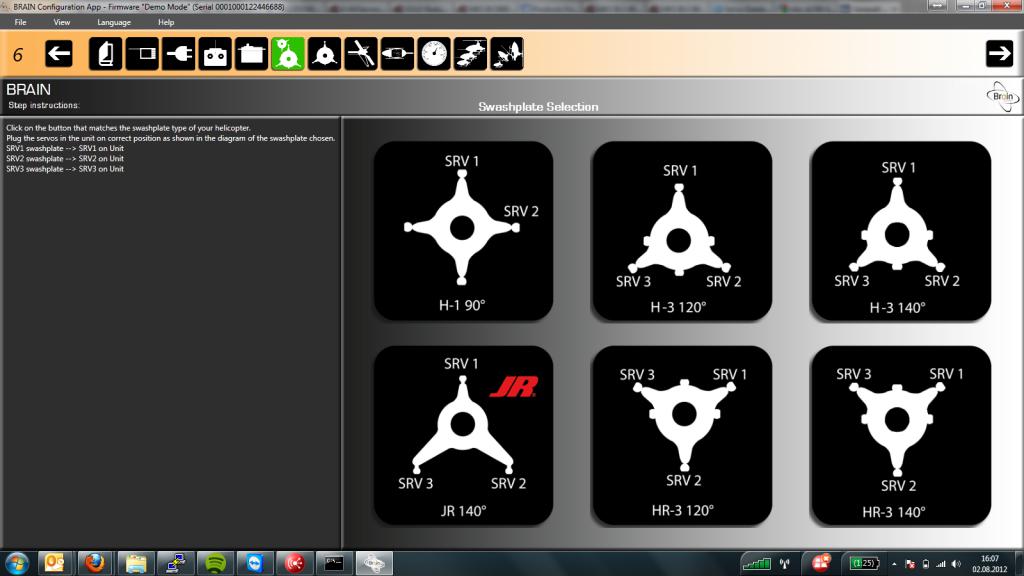The height and width of the screenshot is (576, 1024).
Task: Choose the HR-3 140° swashplate diagram
Action: click(x=900, y=435)
